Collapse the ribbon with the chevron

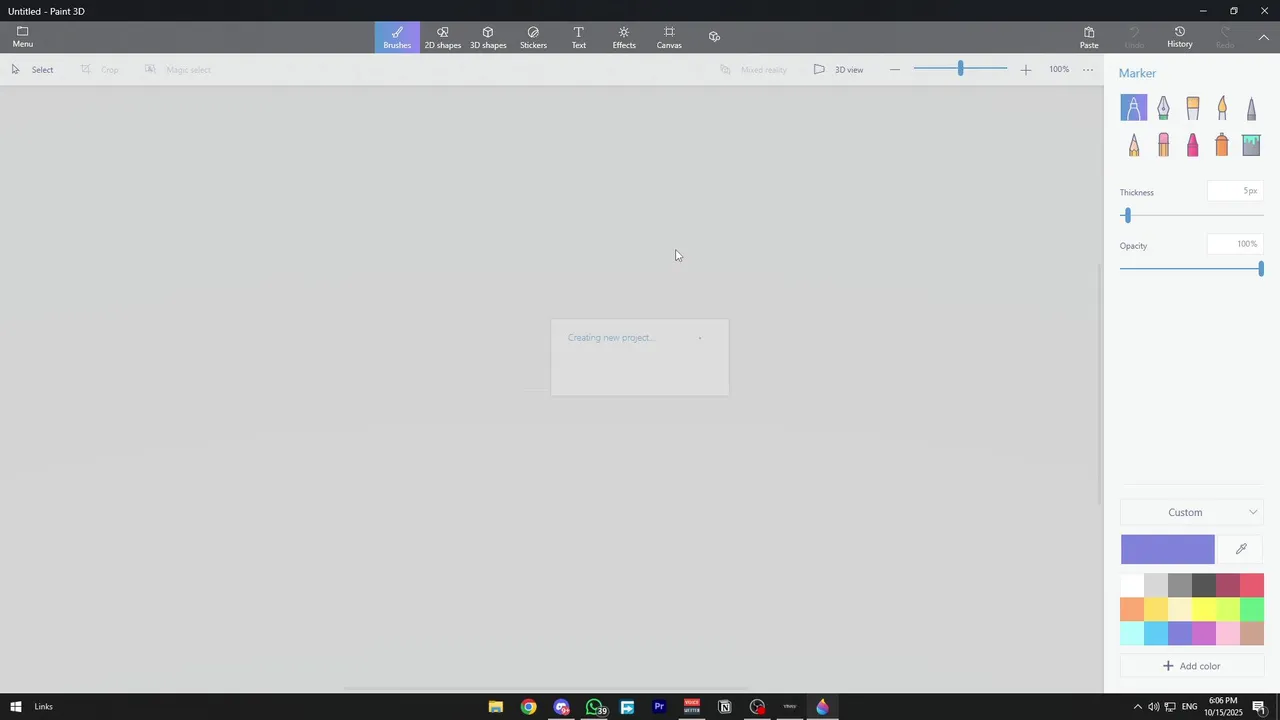pos(1264,37)
